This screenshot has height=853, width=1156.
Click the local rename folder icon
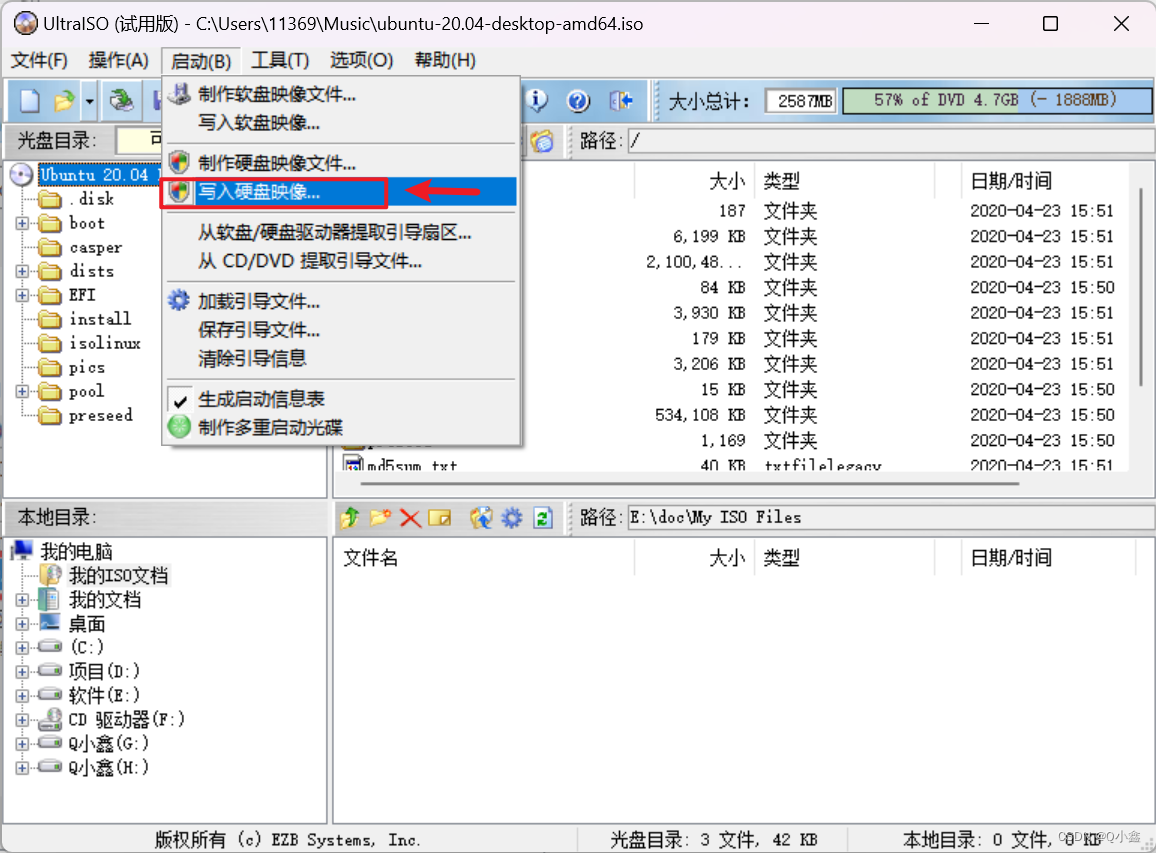tap(439, 518)
